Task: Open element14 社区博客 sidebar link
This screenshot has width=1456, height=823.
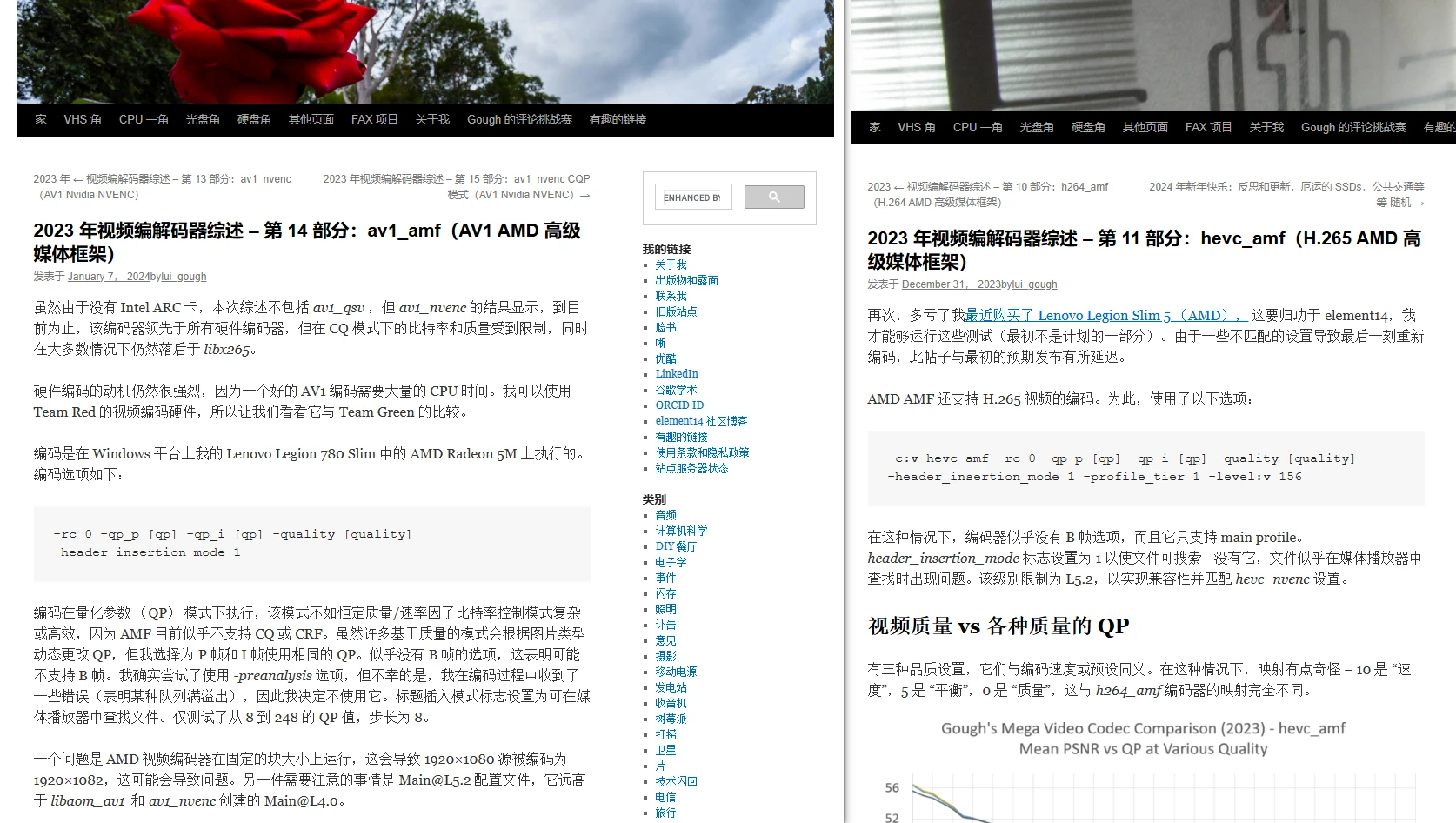Action: pyautogui.click(x=701, y=421)
